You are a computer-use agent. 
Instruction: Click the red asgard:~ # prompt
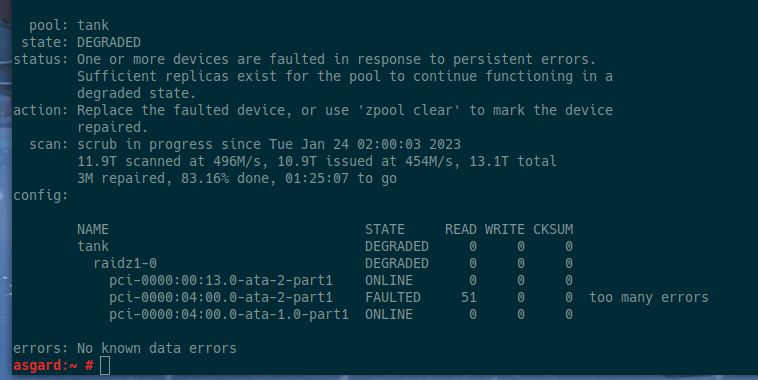coord(53,365)
